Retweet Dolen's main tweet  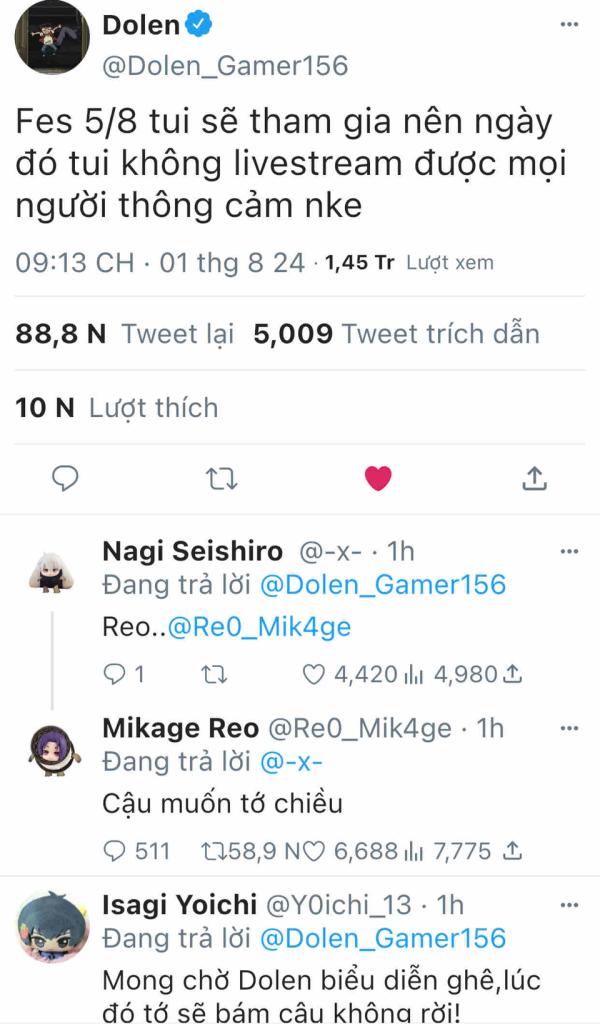tap(222, 479)
